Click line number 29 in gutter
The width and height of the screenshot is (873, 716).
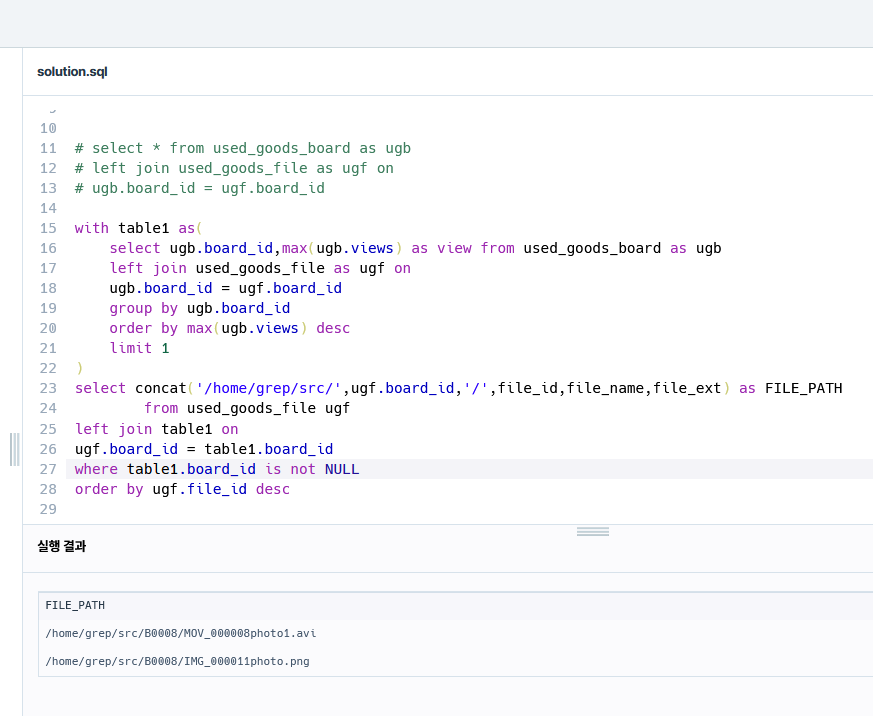click(x=48, y=509)
